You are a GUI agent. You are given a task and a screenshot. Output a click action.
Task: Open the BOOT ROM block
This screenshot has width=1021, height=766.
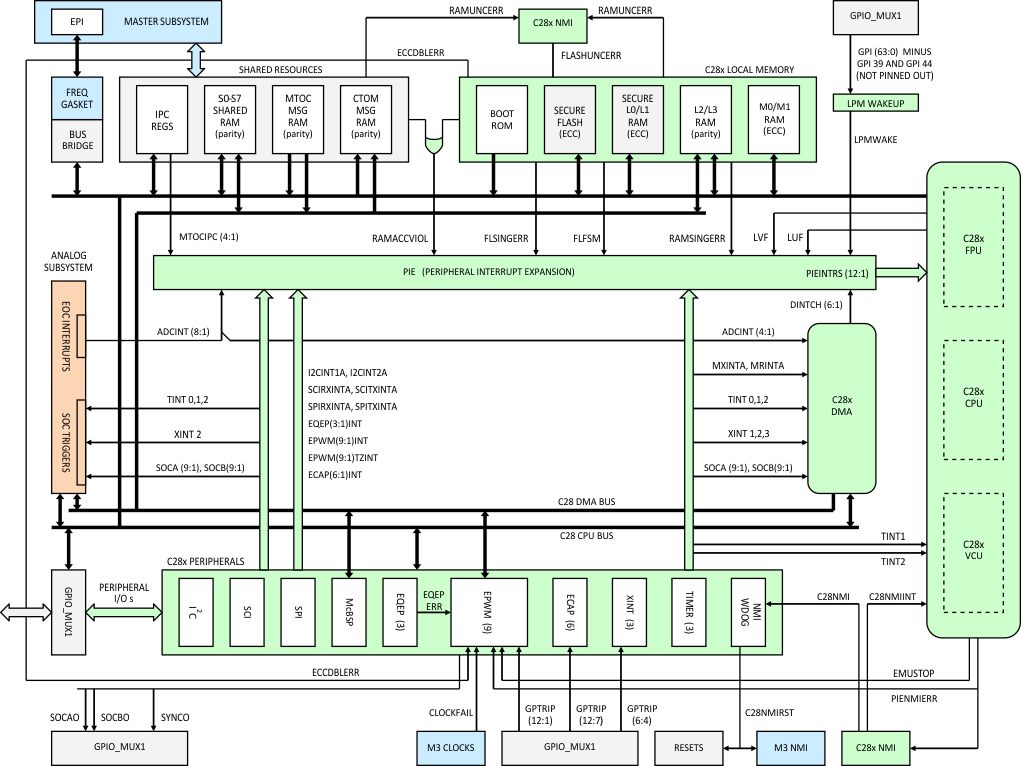[x=500, y=118]
